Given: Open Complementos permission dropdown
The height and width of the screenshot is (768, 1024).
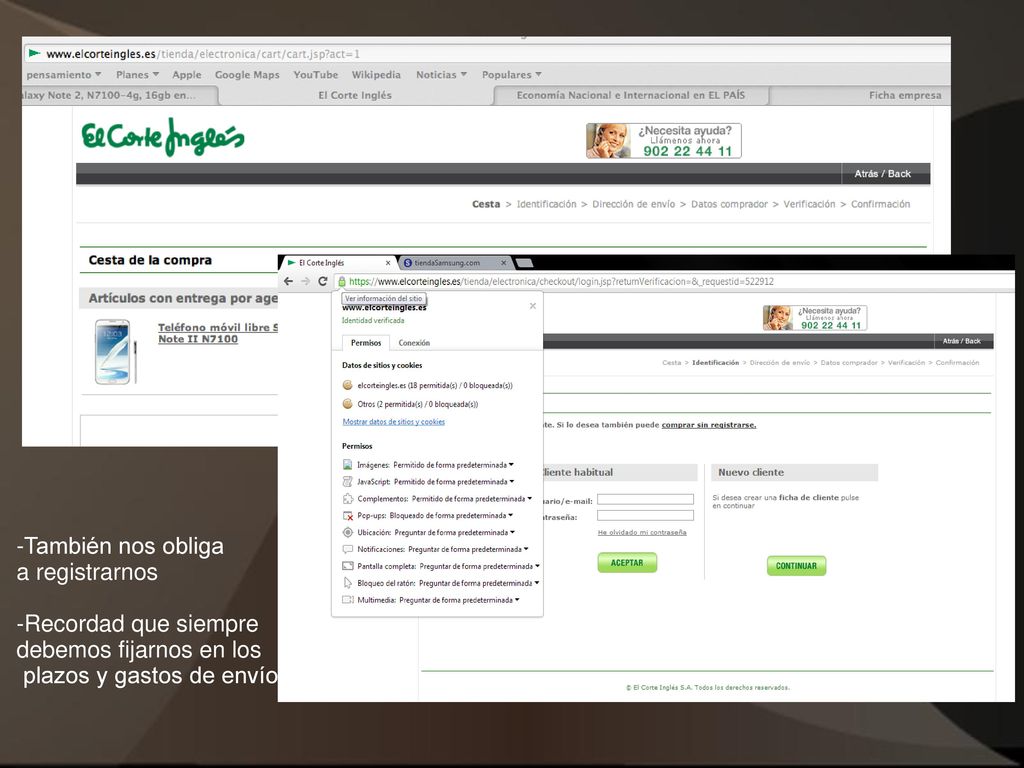Looking at the screenshot, I should [530, 498].
